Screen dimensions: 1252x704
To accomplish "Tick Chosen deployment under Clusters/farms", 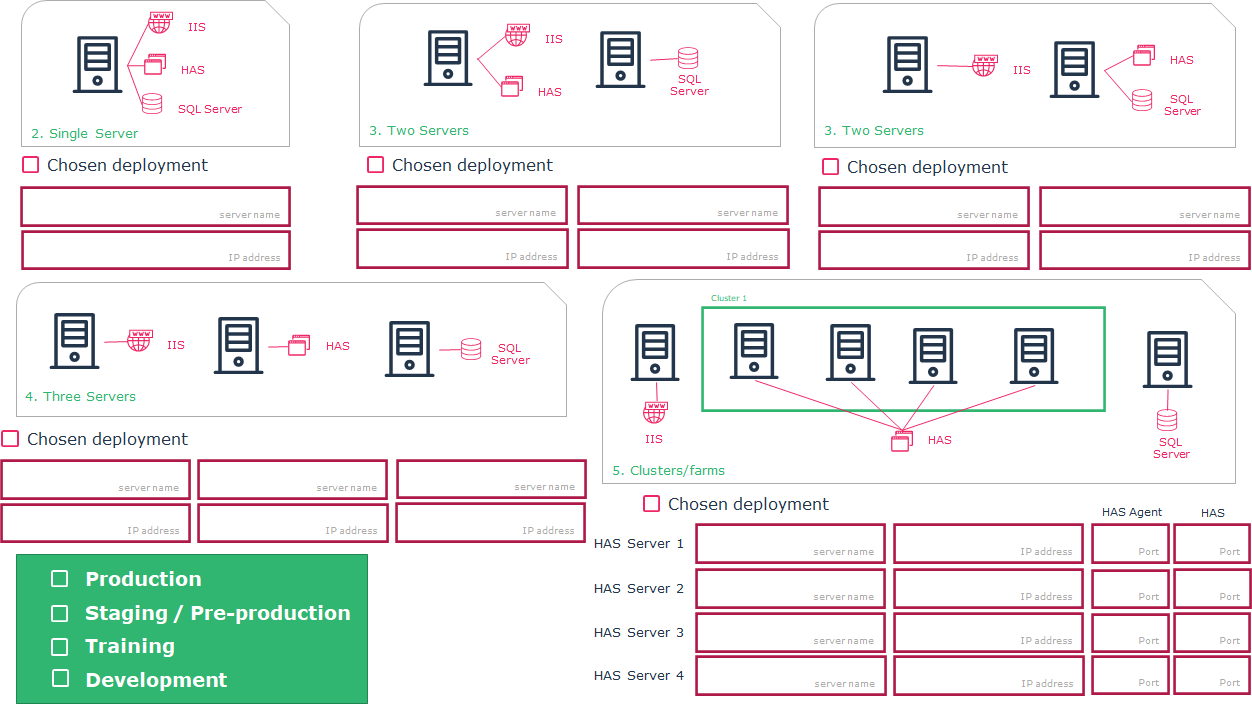I will [652, 504].
